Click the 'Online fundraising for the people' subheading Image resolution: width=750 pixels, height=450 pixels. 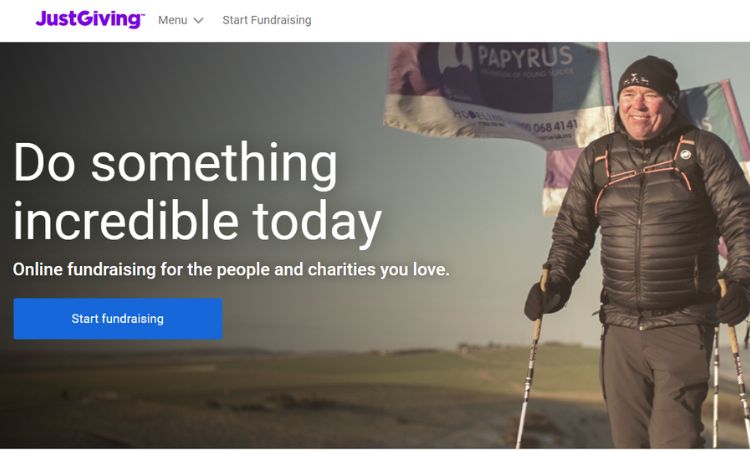[231, 270]
